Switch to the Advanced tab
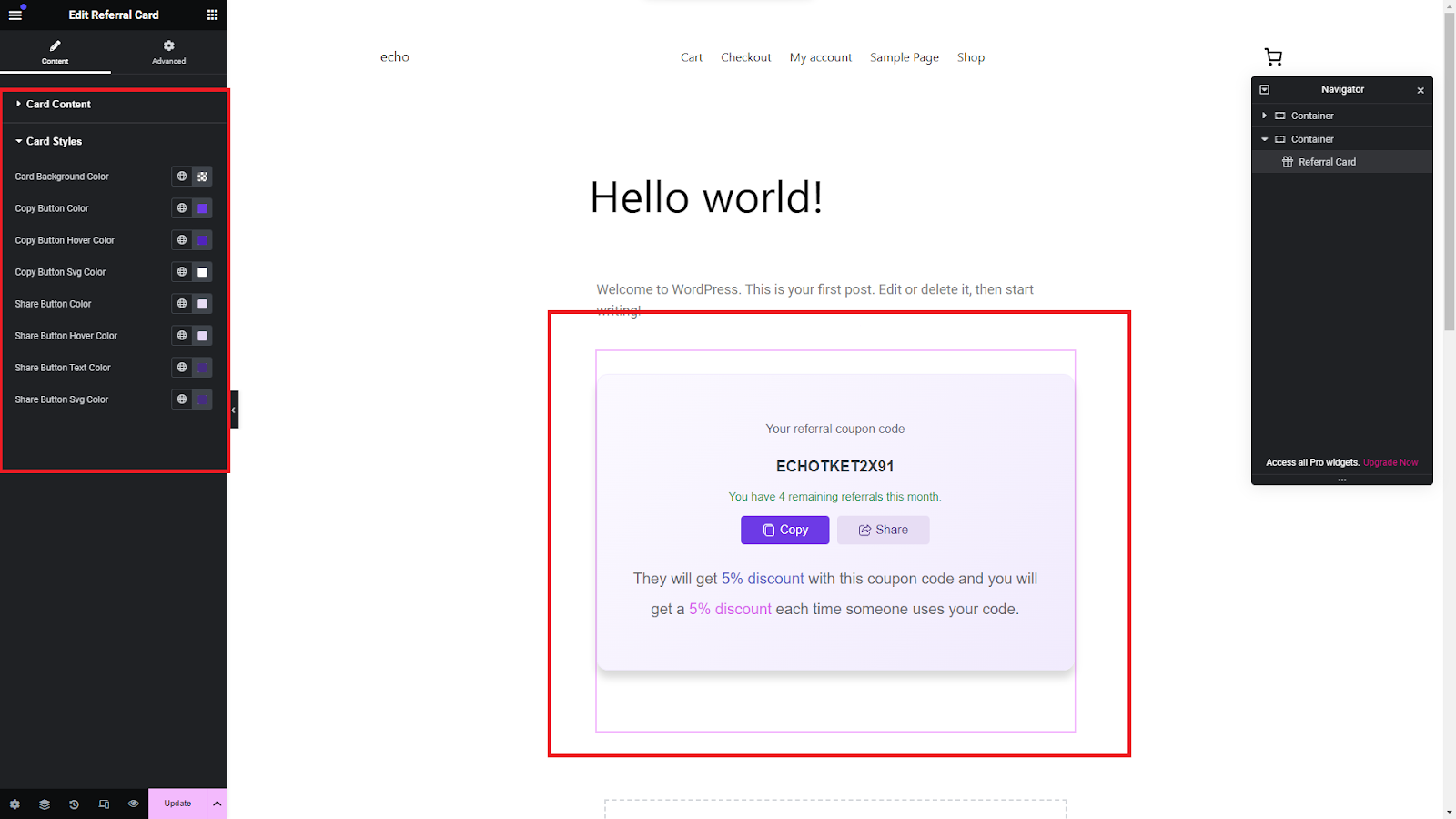Viewport: 1456px width, 819px height. 168,52
